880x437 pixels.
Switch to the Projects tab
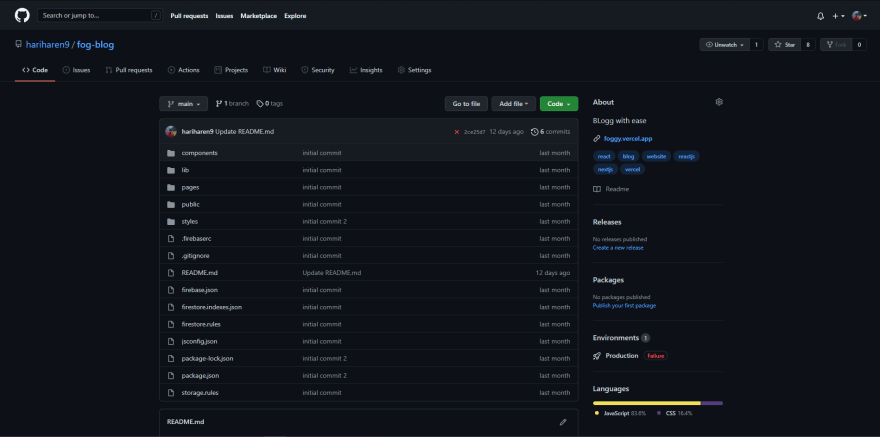tap(231, 70)
